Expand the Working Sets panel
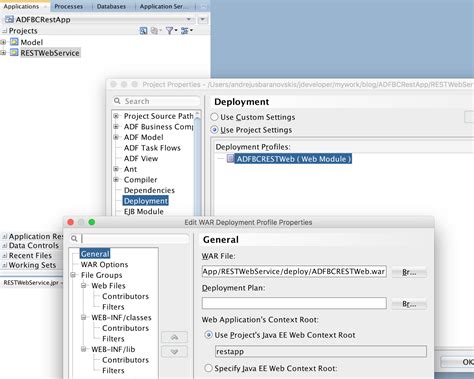 pos(4,265)
